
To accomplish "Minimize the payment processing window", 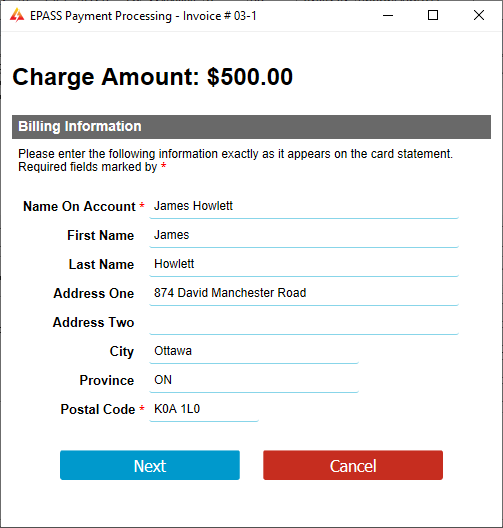I will [x=388, y=15].
